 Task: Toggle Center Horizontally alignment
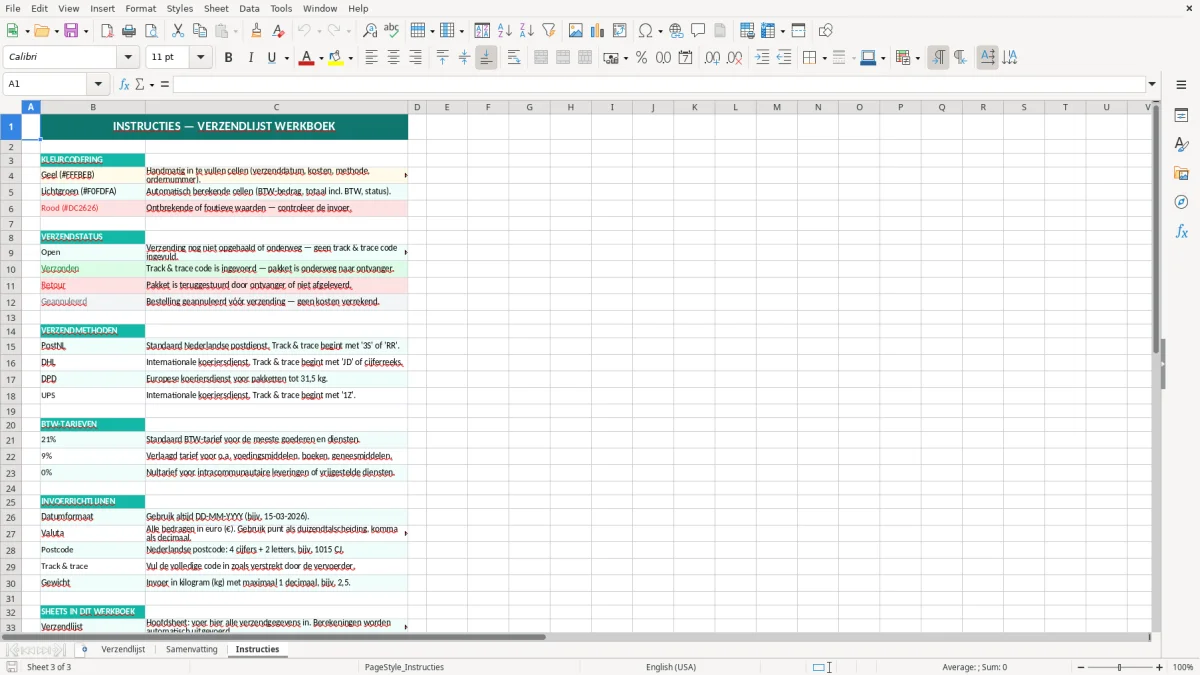pos(393,58)
